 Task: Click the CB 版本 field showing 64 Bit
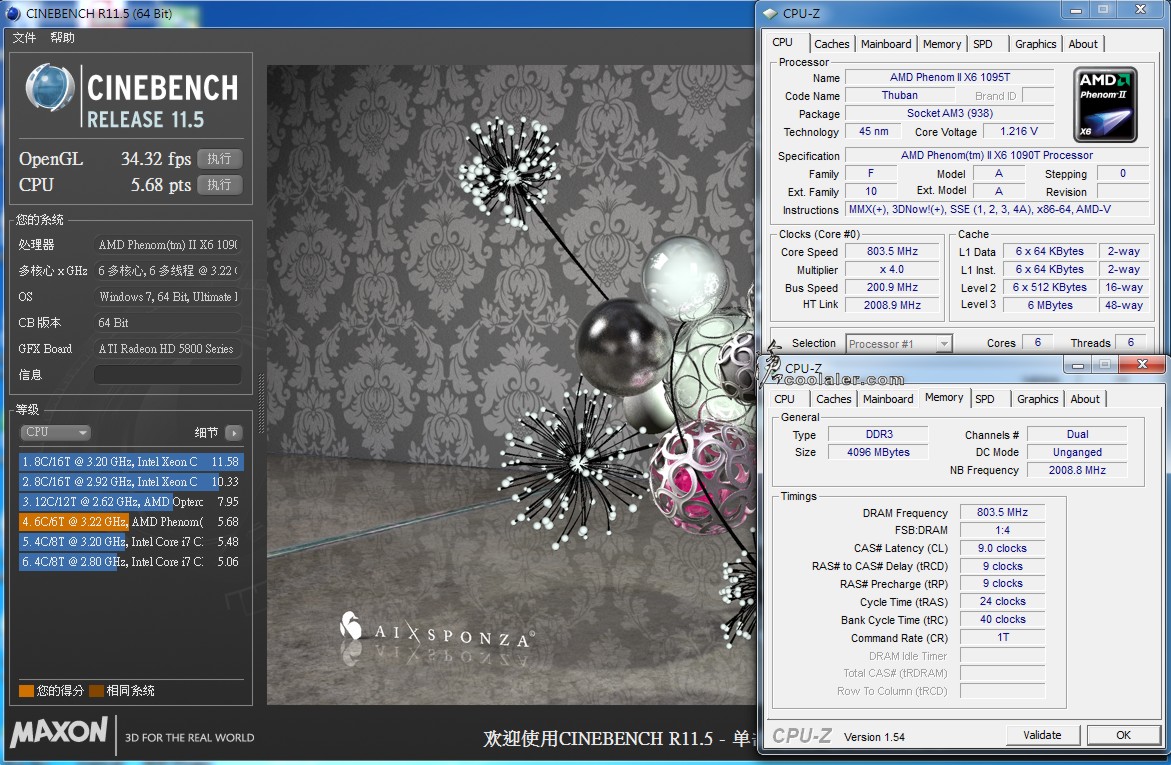coord(167,323)
